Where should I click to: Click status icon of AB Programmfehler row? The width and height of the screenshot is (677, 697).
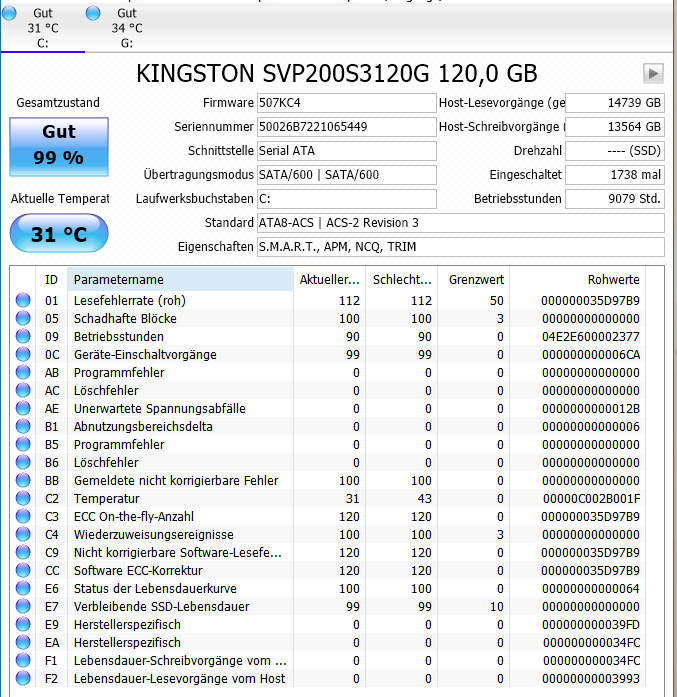coord(23,373)
